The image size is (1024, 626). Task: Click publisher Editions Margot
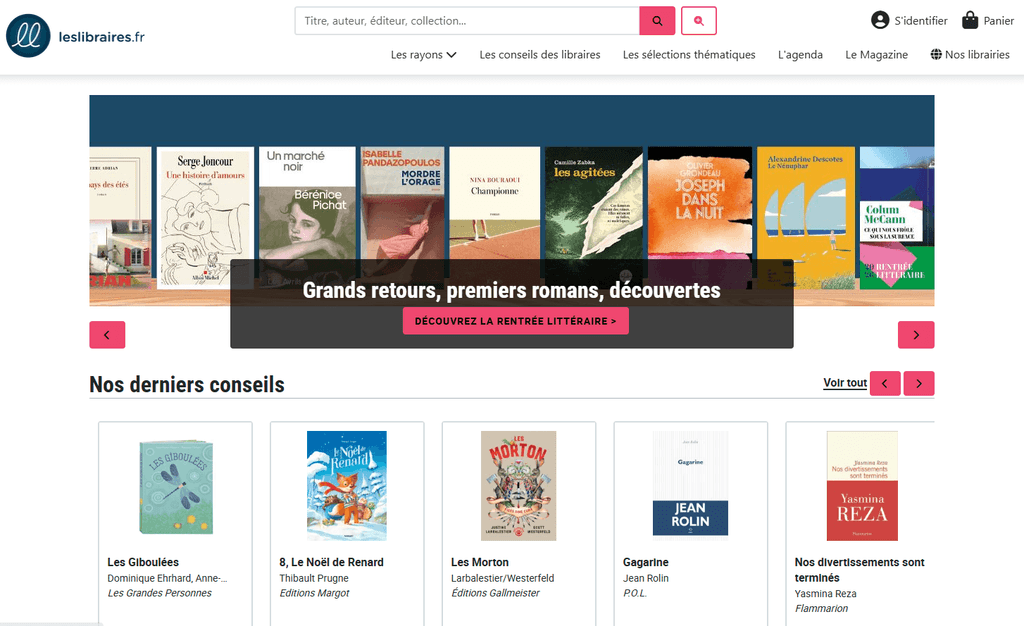(x=314, y=593)
